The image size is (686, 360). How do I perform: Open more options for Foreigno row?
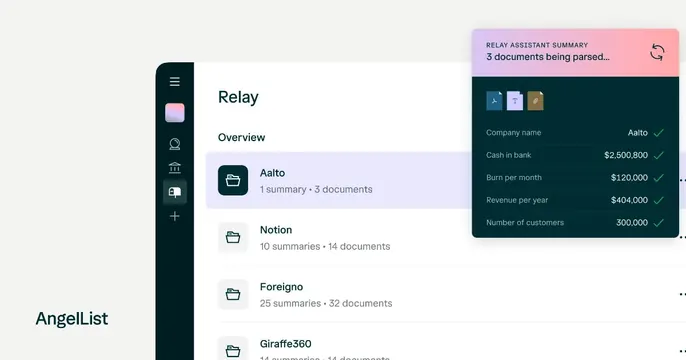point(682,294)
